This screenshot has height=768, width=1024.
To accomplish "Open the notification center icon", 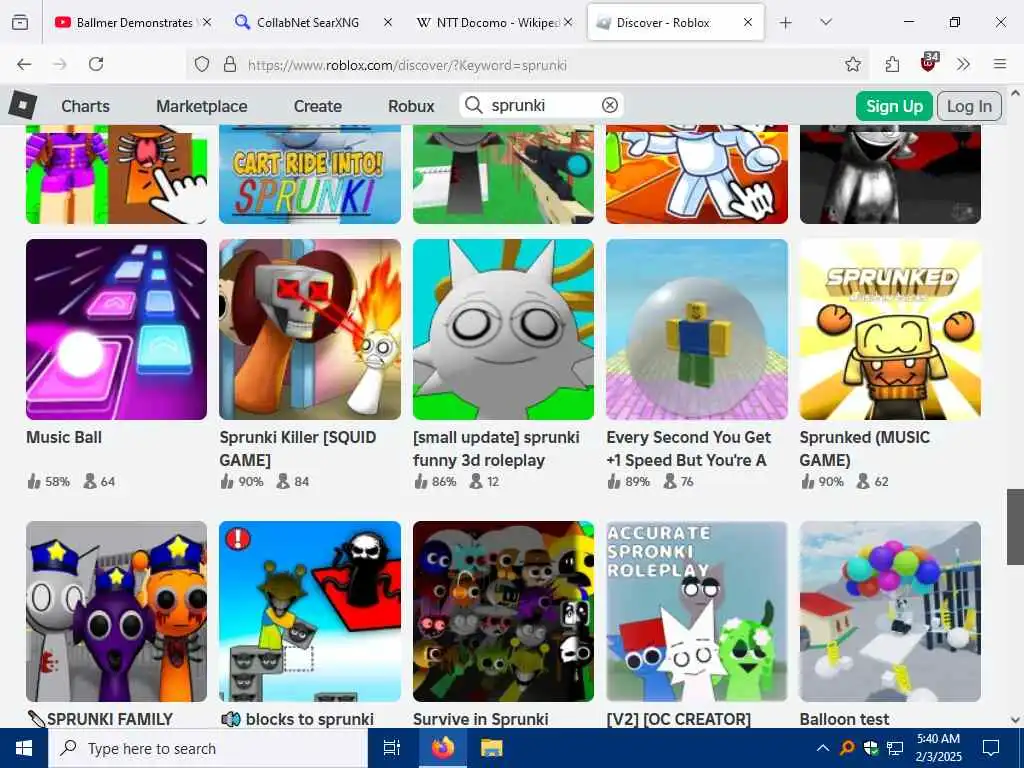I will tap(991, 748).
